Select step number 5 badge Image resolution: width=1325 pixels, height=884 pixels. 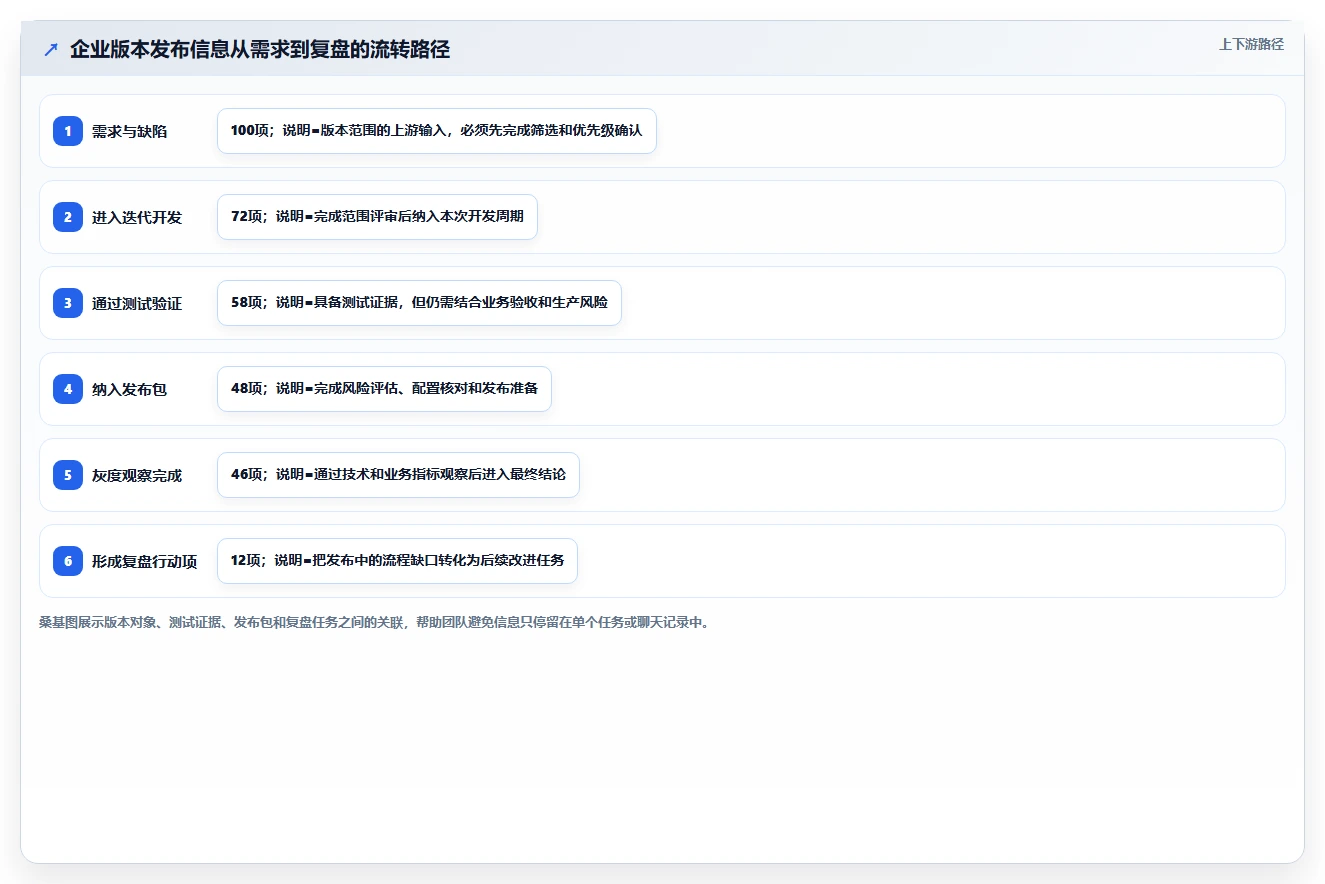point(68,475)
